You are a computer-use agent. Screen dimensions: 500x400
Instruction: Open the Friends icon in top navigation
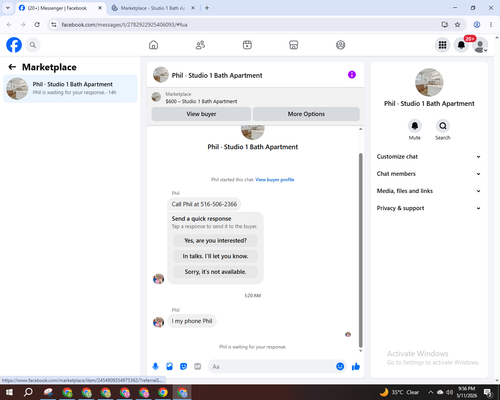click(x=200, y=45)
